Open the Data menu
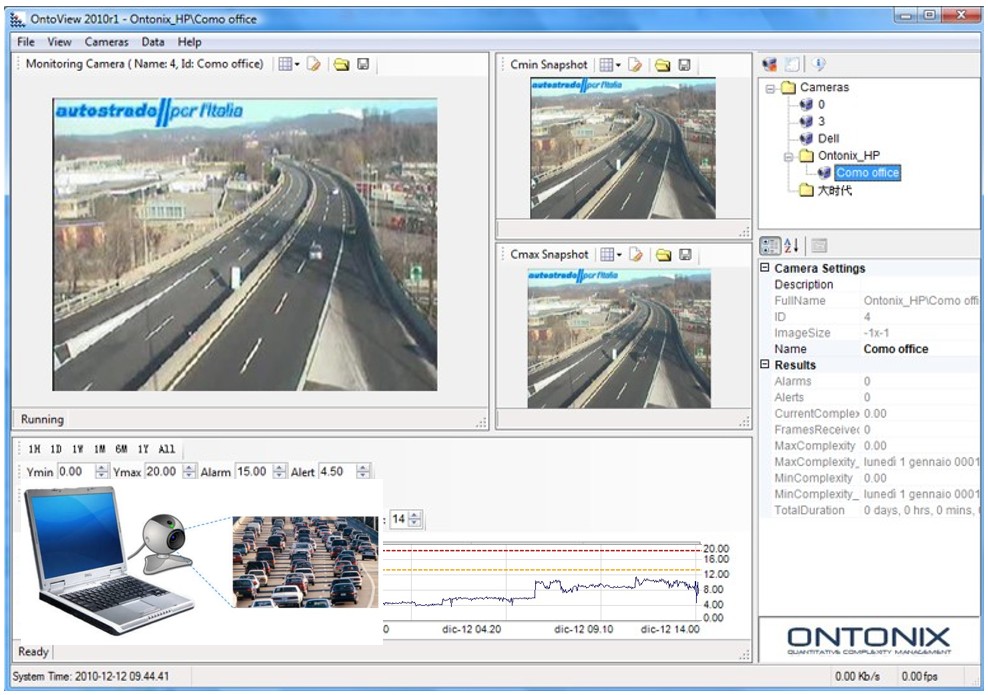The image size is (988, 695). (x=153, y=42)
